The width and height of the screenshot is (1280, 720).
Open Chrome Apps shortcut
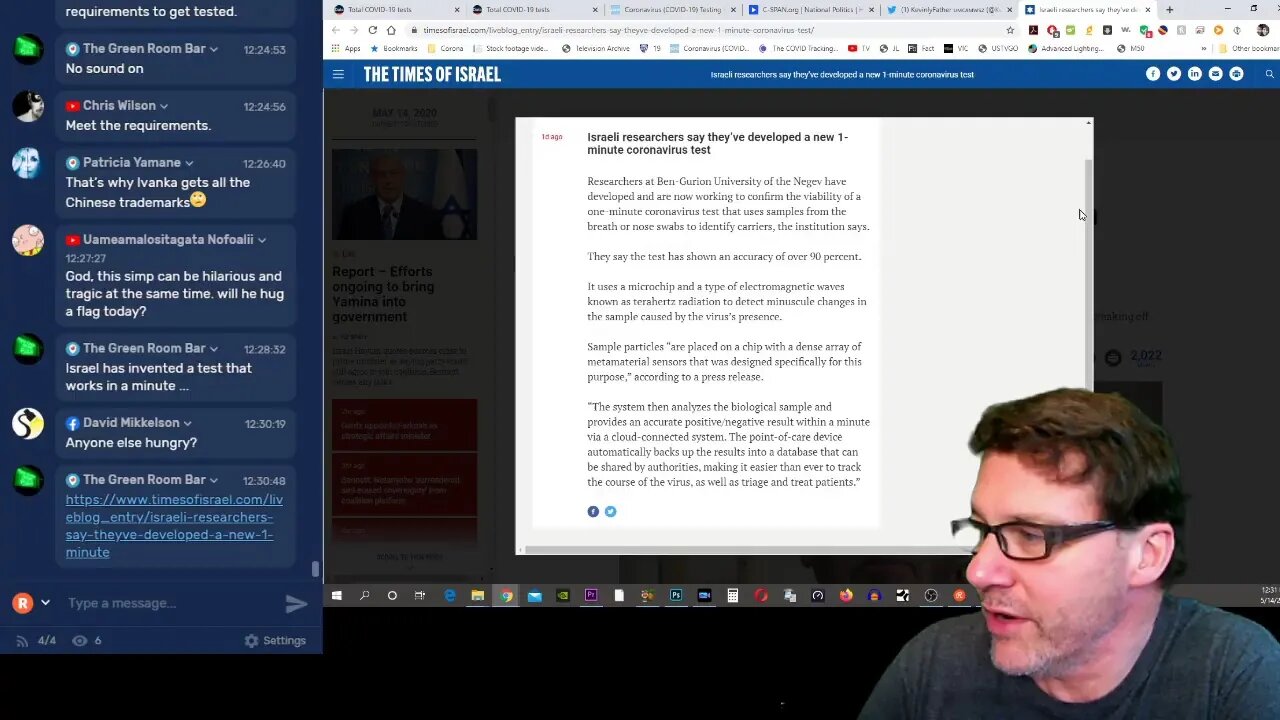[346, 48]
